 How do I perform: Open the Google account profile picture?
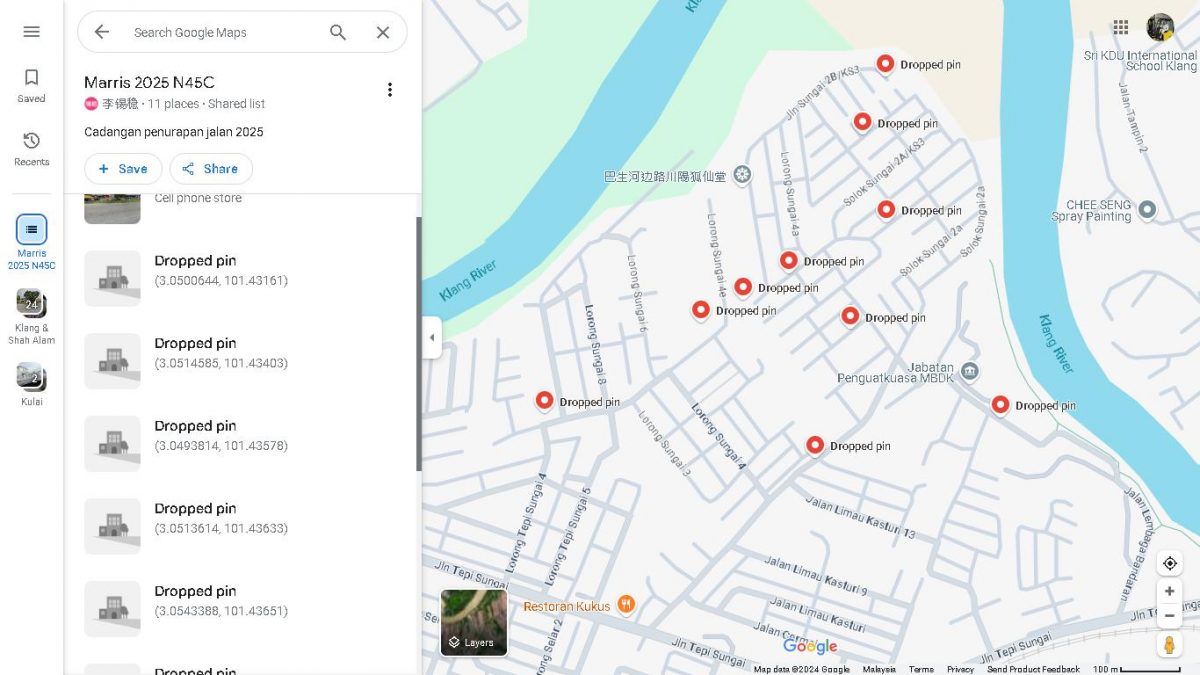coord(1160,27)
